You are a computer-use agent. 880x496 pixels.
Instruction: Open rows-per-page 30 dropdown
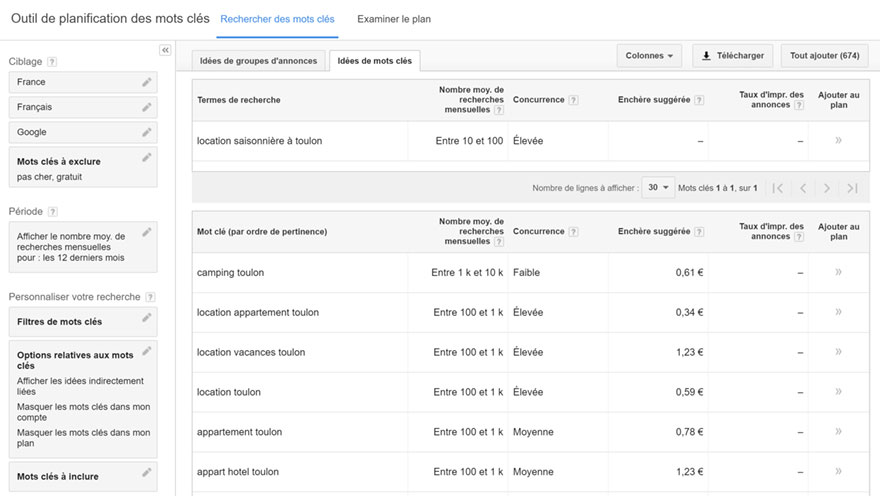[658, 187]
